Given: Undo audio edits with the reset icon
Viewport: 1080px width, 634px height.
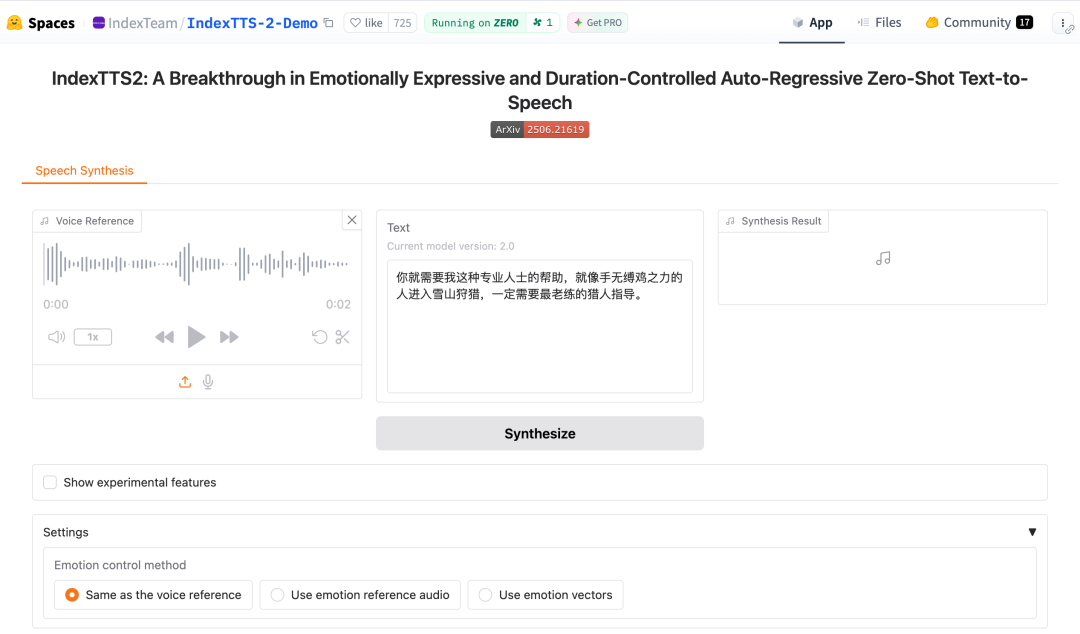Looking at the screenshot, I should (x=320, y=337).
